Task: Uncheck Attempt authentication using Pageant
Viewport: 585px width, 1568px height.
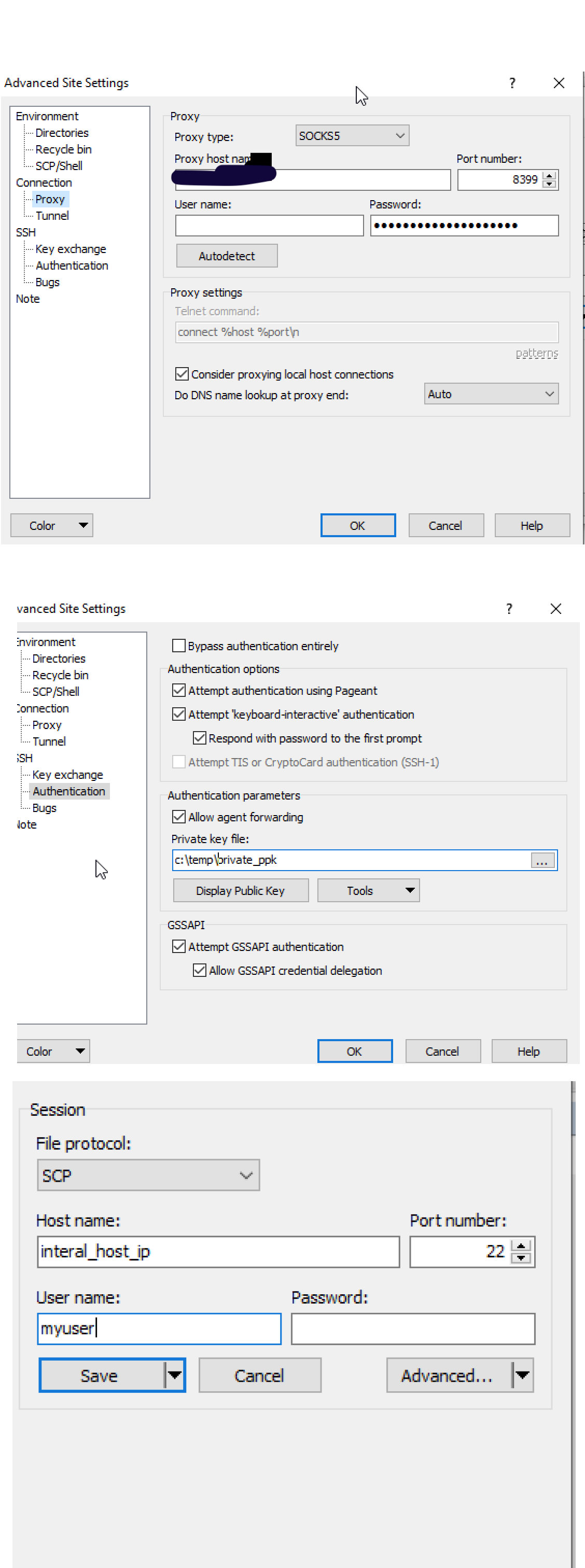Action: click(x=179, y=690)
